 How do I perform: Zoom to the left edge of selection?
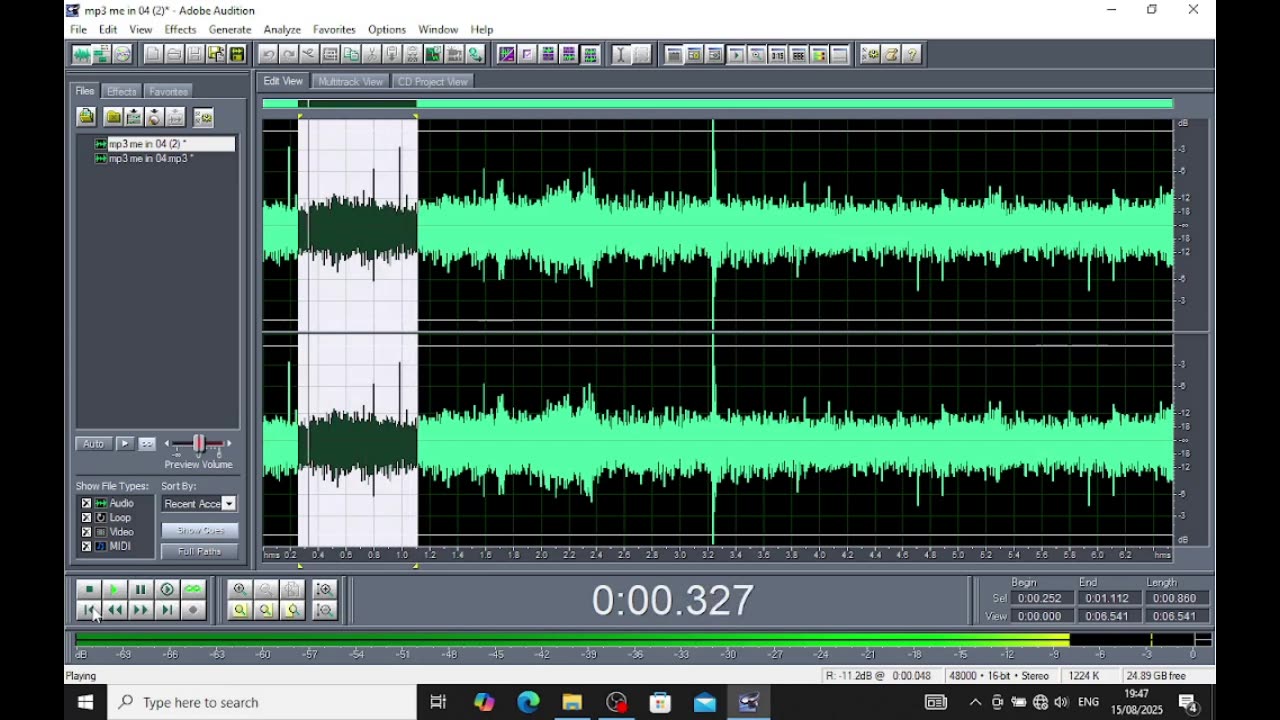pyautogui.click(x=266, y=610)
